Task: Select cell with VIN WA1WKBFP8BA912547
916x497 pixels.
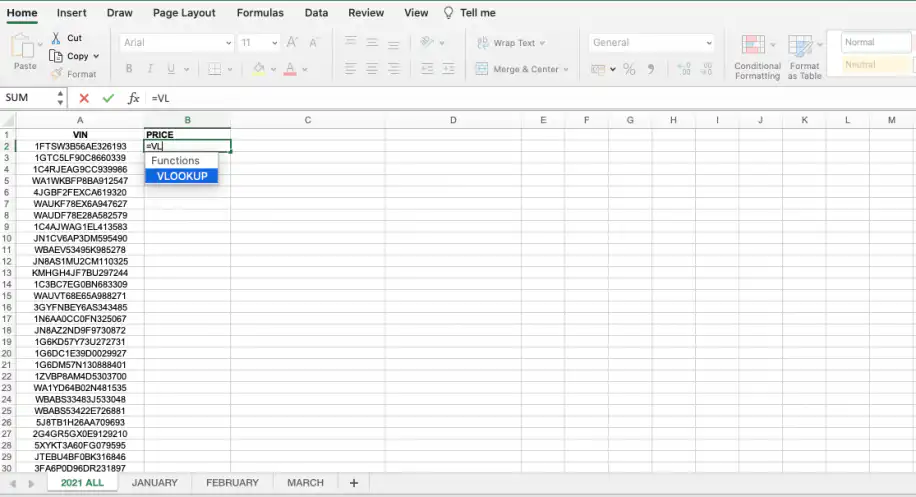Action: tap(80, 180)
